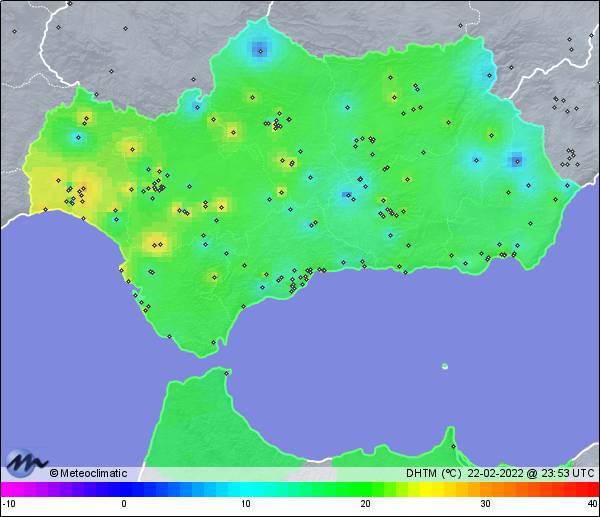Click the DHTM (ºC) label text
Viewport: 600px width, 517px height.
[434, 473]
